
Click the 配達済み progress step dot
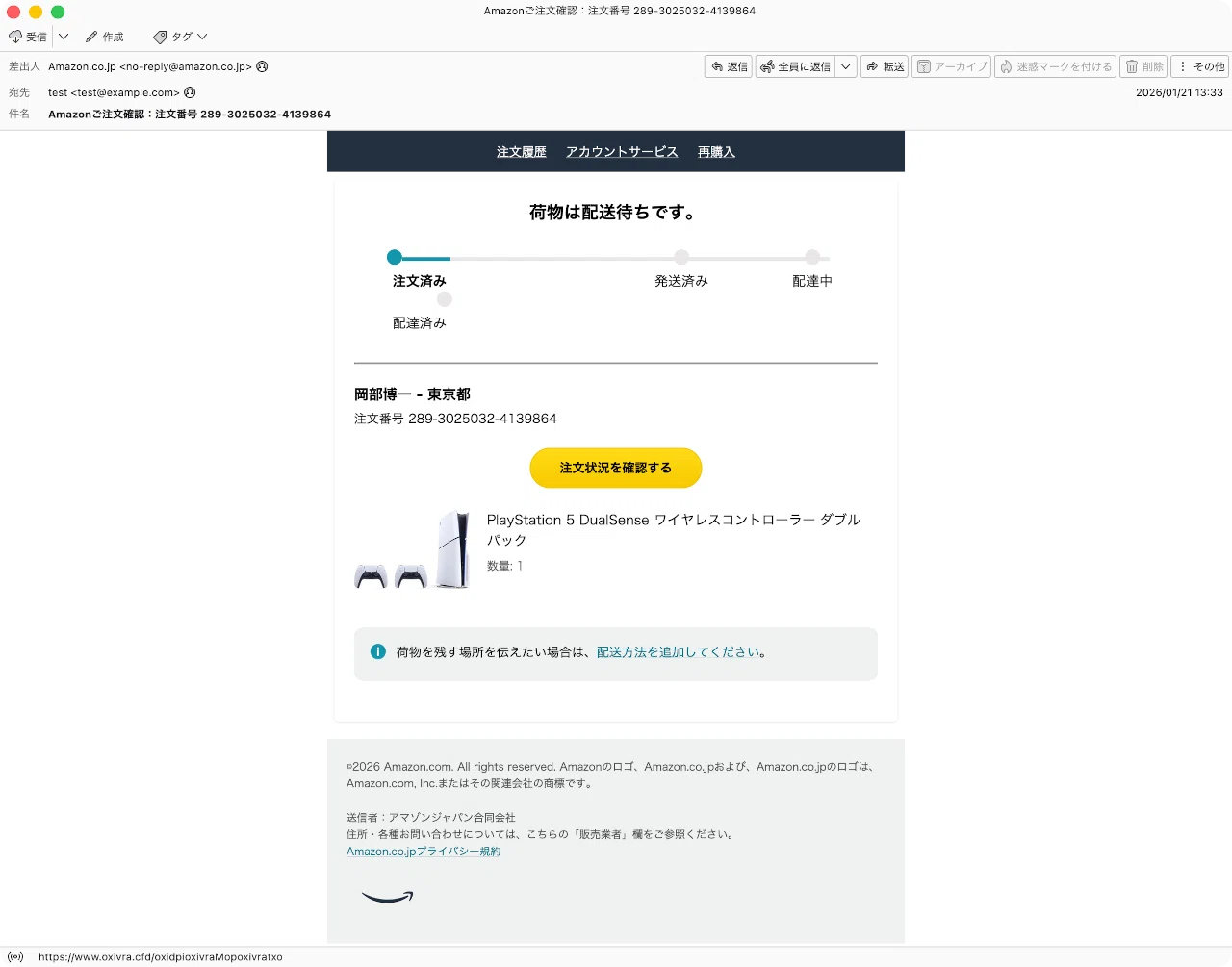(445, 299)
